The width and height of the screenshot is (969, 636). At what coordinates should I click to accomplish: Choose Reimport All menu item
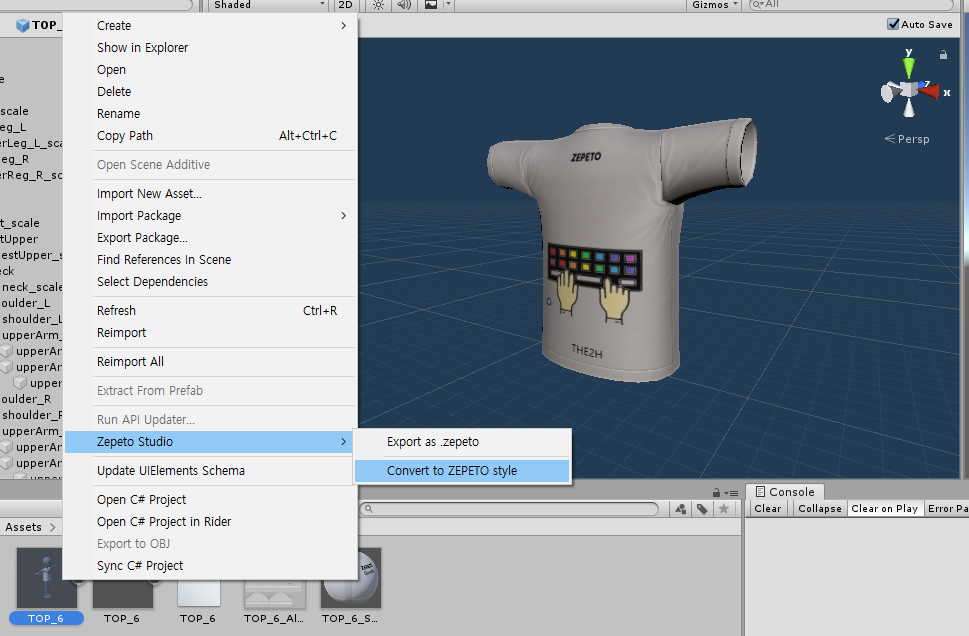point(210,362)
